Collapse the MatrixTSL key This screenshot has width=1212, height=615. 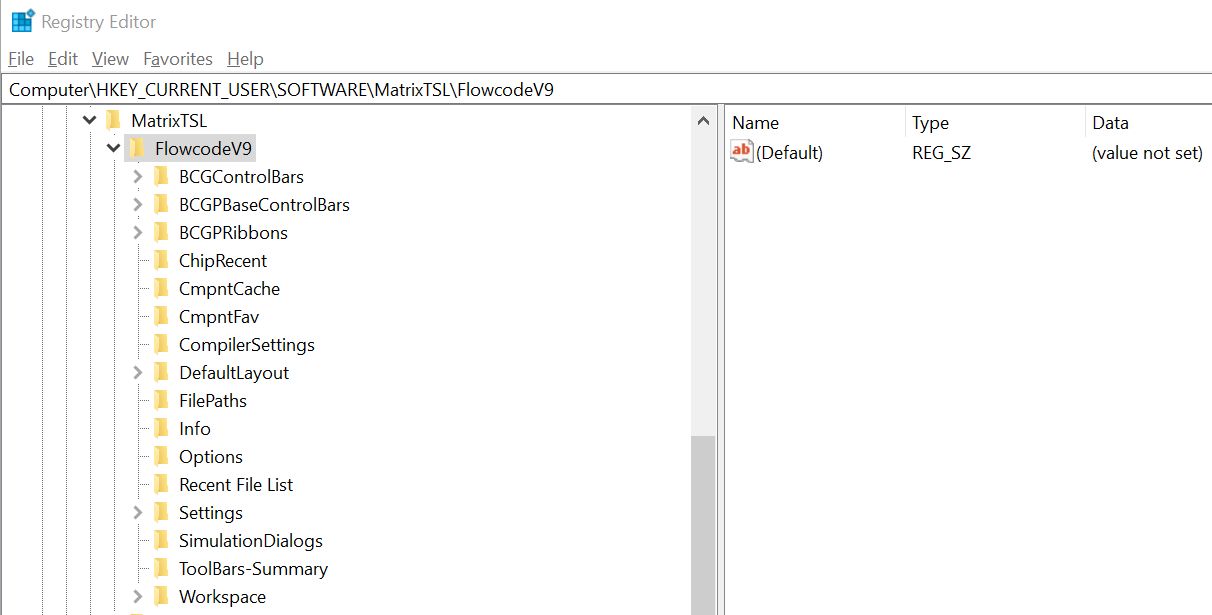pos(90,121)
